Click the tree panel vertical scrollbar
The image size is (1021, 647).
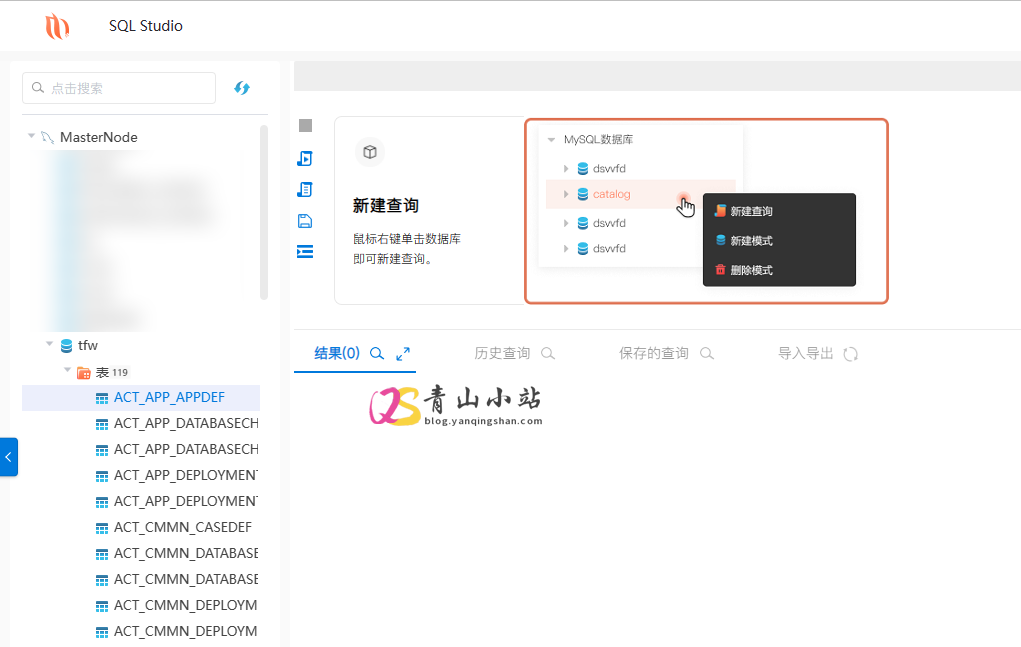(x=264, y=212)
